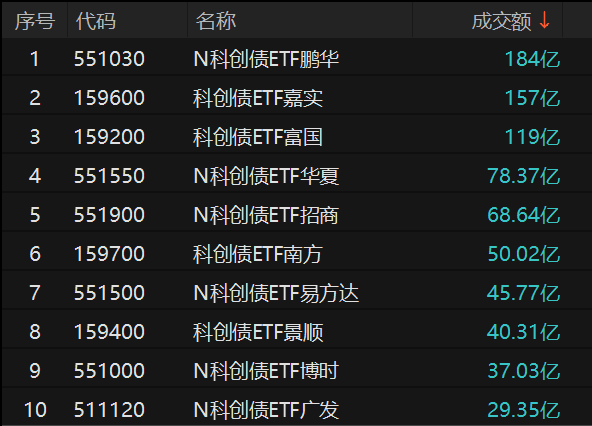Click the 名称 column header
This screenshot has height=426, width=592.
click(x=216, y=21)
